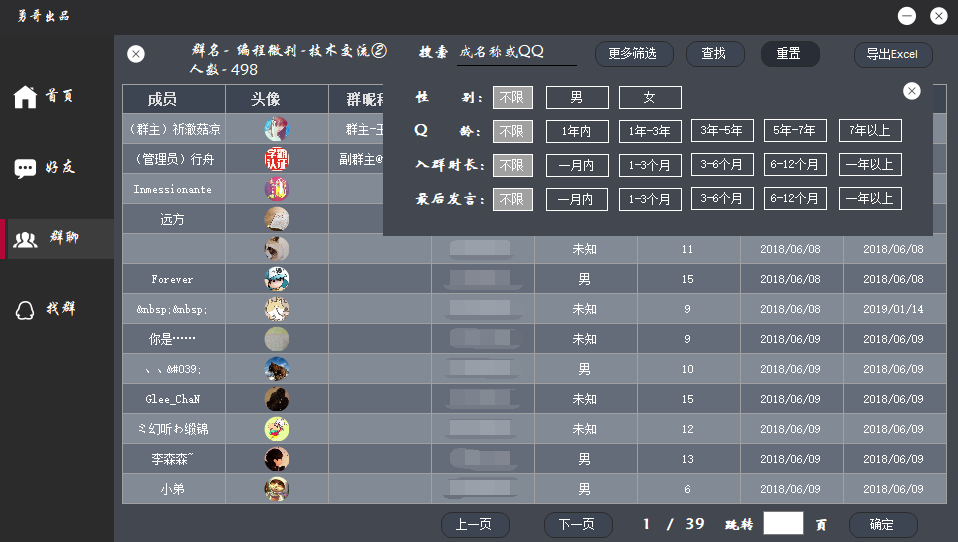This screenshot has width=958, height=542.
Task: Click the 成员 column header
Action: tap(174, 99)
